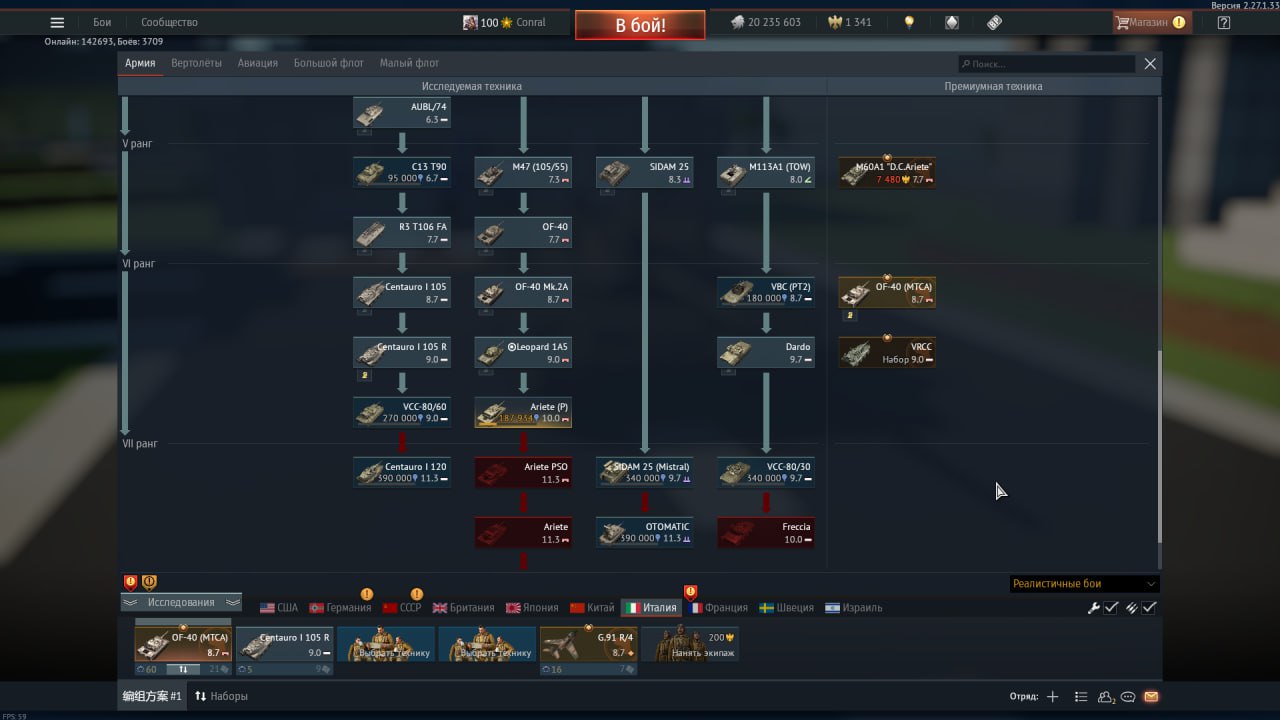Switch to Малый флот tab

tap(409, 63)
